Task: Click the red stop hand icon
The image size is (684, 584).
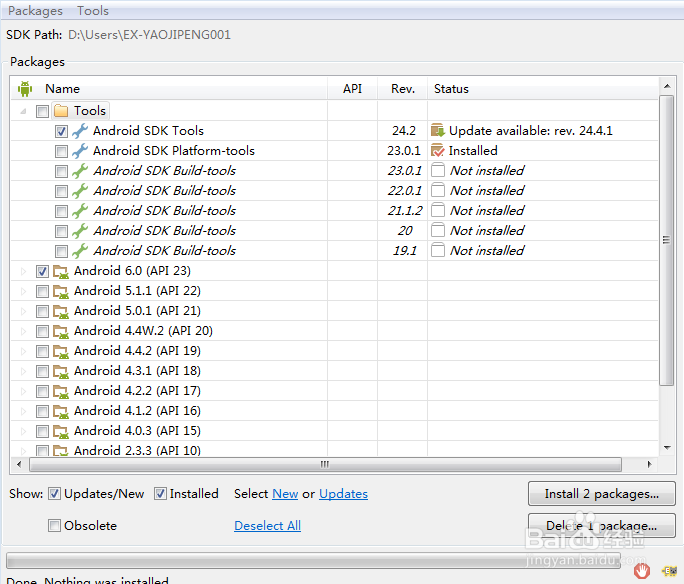Action: click(x=642, y=570)
